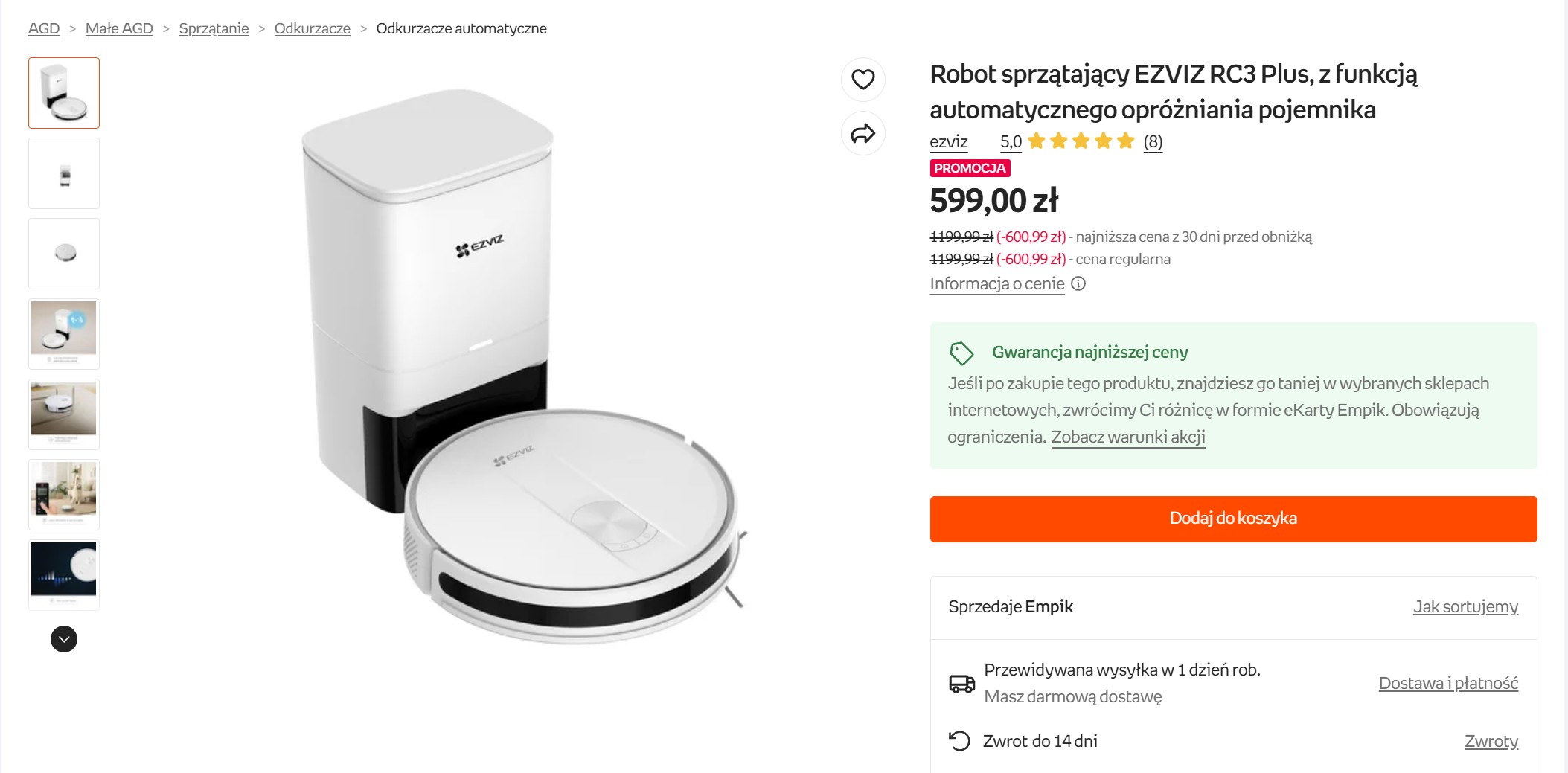Open Zobacz warunki akcji link
The height and width of the screenshot is (773, 1568).
click(1127, 437)
